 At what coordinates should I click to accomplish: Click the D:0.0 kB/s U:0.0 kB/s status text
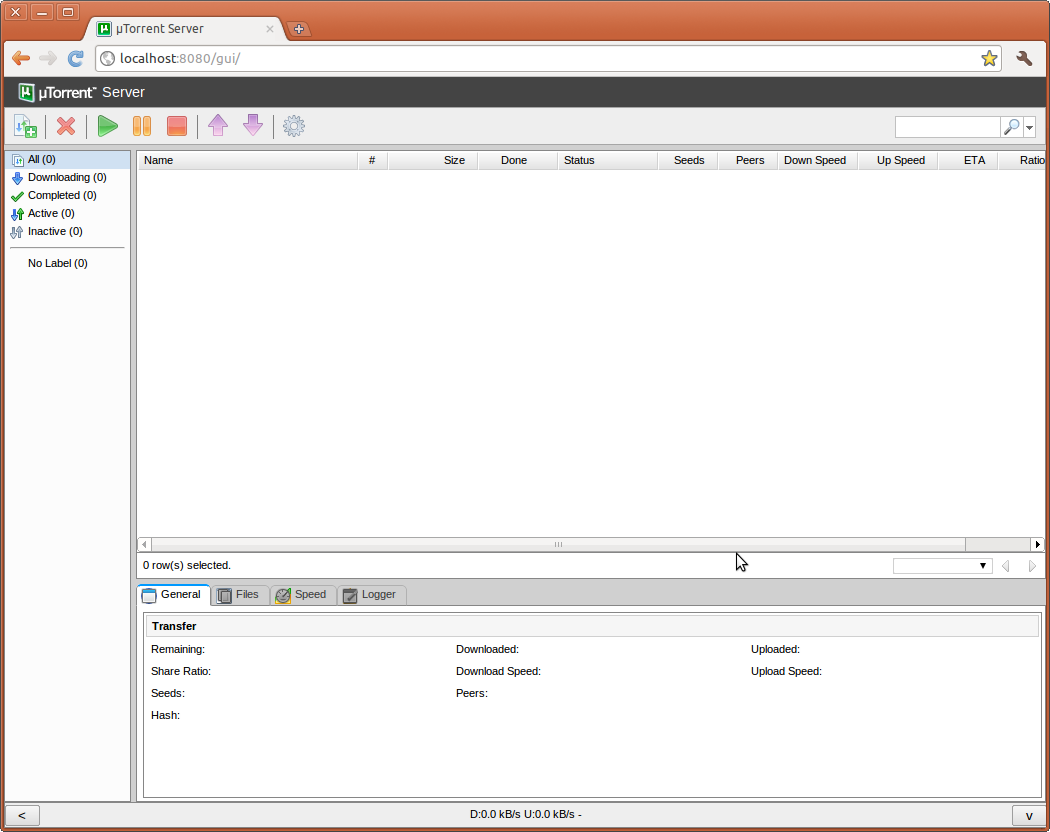pos(526,815)
